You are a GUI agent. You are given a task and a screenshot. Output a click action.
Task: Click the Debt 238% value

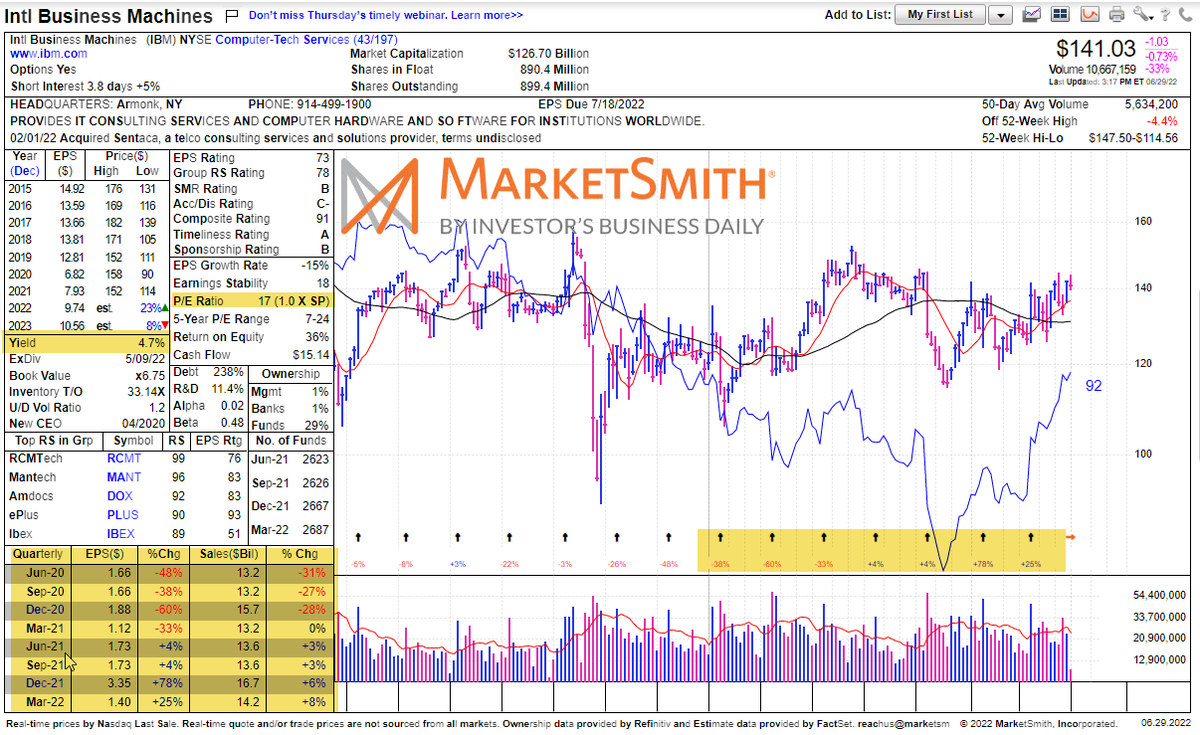[227, 371]
